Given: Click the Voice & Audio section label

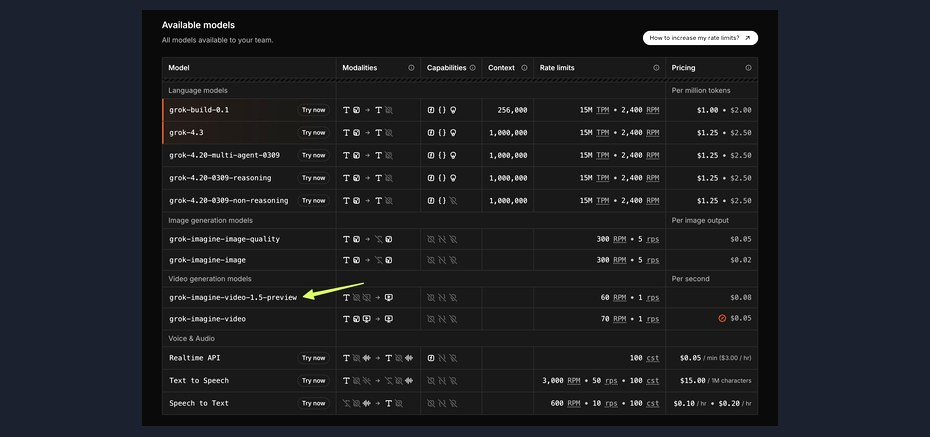Looking at the screenshot, I should 192,339.
